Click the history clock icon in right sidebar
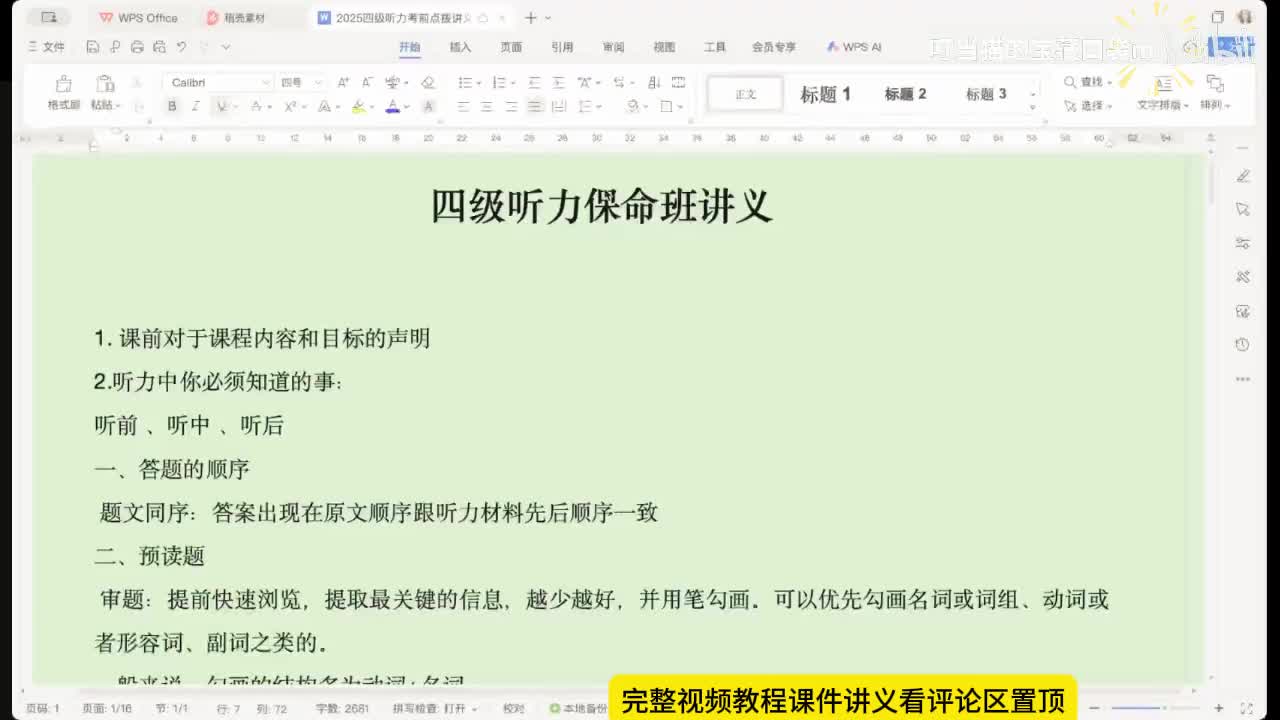Image resolution: width=1280 pixels, height=720 pixels. 1243,344
